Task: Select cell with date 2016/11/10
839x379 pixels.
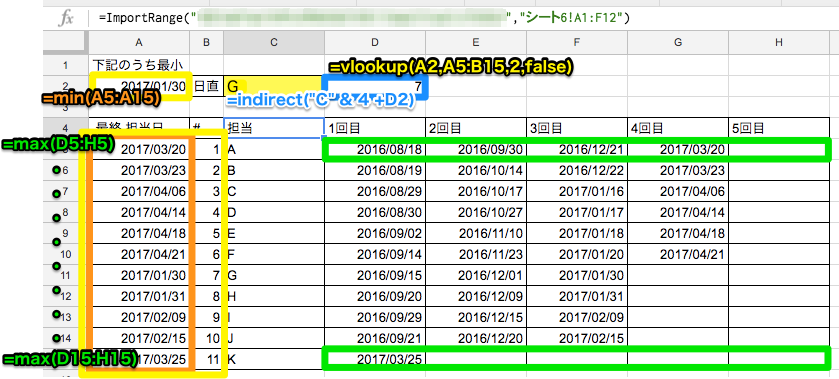Action: [476, 233]
